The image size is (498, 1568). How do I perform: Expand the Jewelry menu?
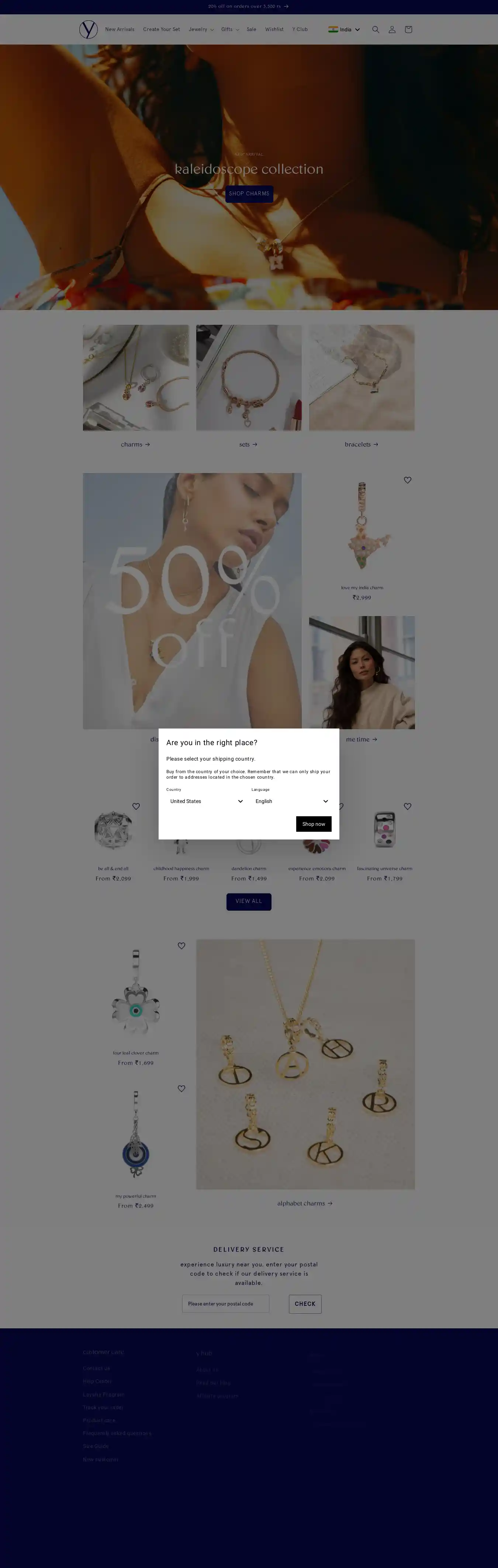point(201,29)
